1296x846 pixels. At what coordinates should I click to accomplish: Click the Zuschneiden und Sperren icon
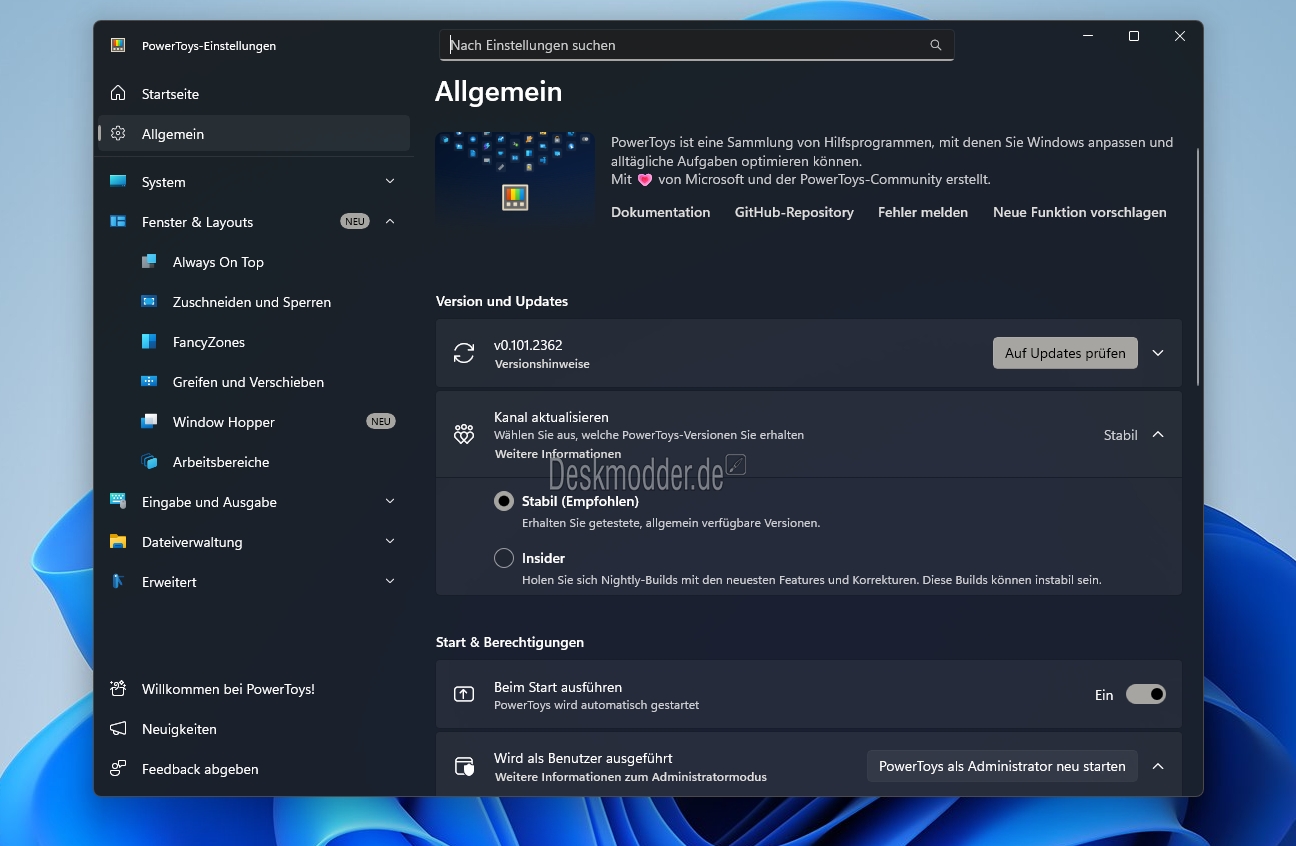click(149, 302)
